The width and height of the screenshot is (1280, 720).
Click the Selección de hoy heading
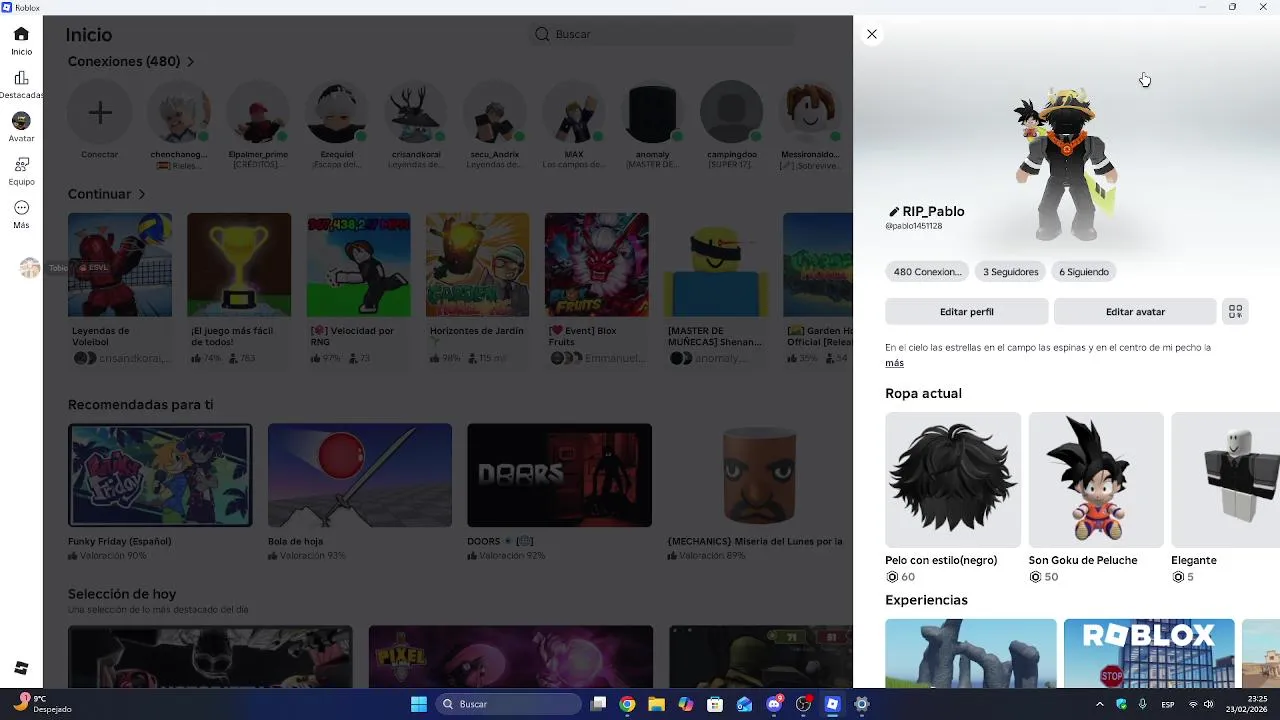[x=122, y=594]
